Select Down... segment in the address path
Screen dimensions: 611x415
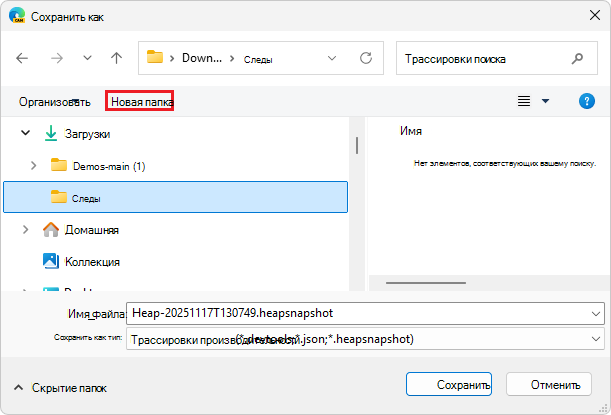(x=202, y=58)
